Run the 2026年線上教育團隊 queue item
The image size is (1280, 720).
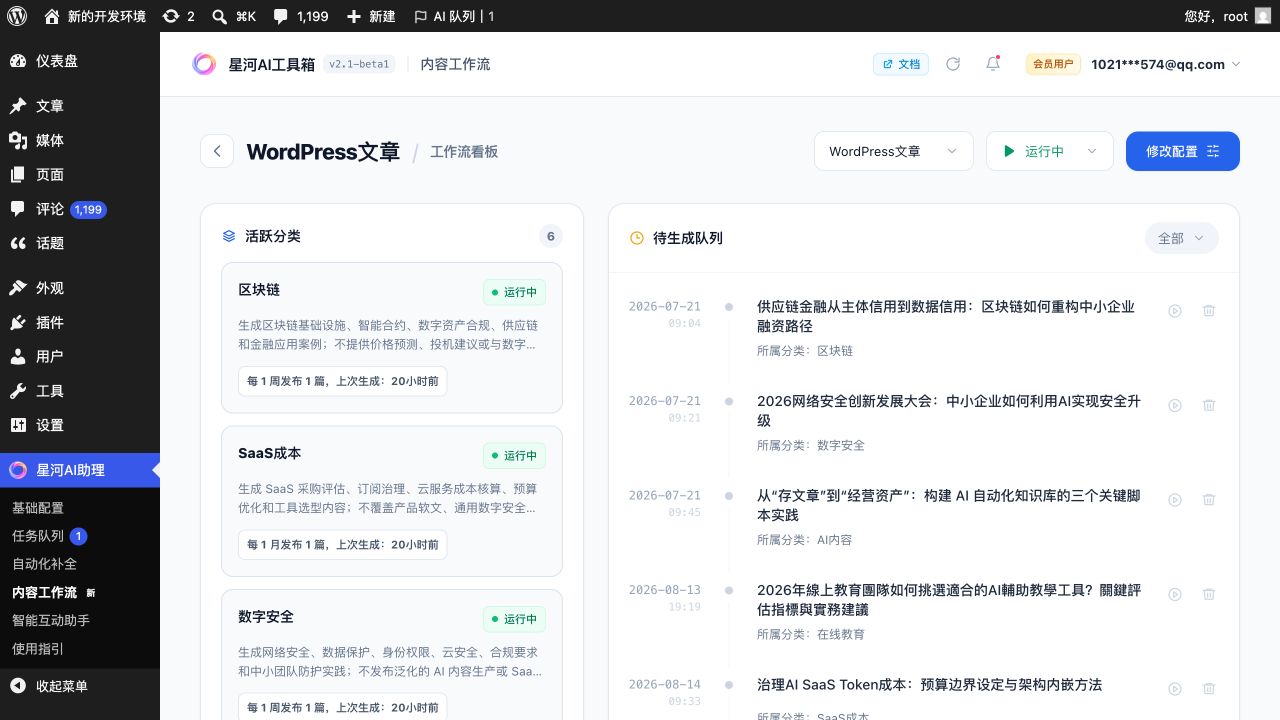click(1175, 594)
